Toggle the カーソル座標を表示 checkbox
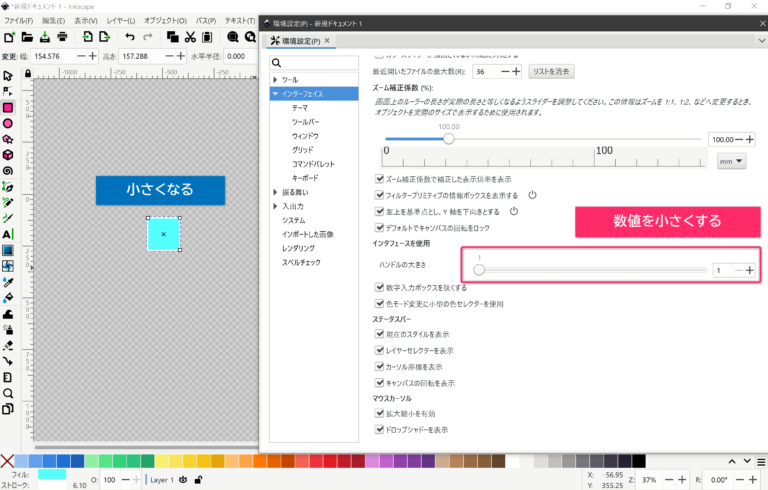Image resolution: width=768 pixels, height=490 pixels. pyautogui.click(x=379, y=366)
